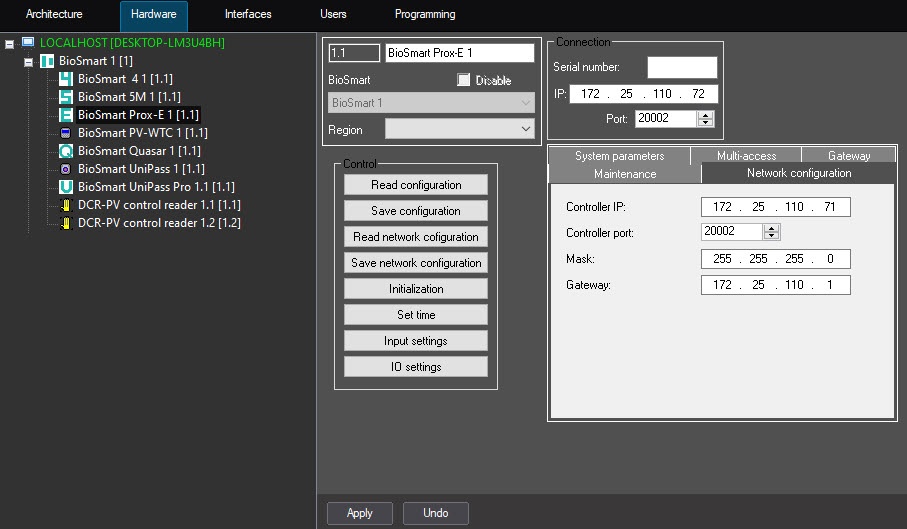This screenshot has width=907, height=529.
Task: Click the Undo button
Action: point(436,513)
